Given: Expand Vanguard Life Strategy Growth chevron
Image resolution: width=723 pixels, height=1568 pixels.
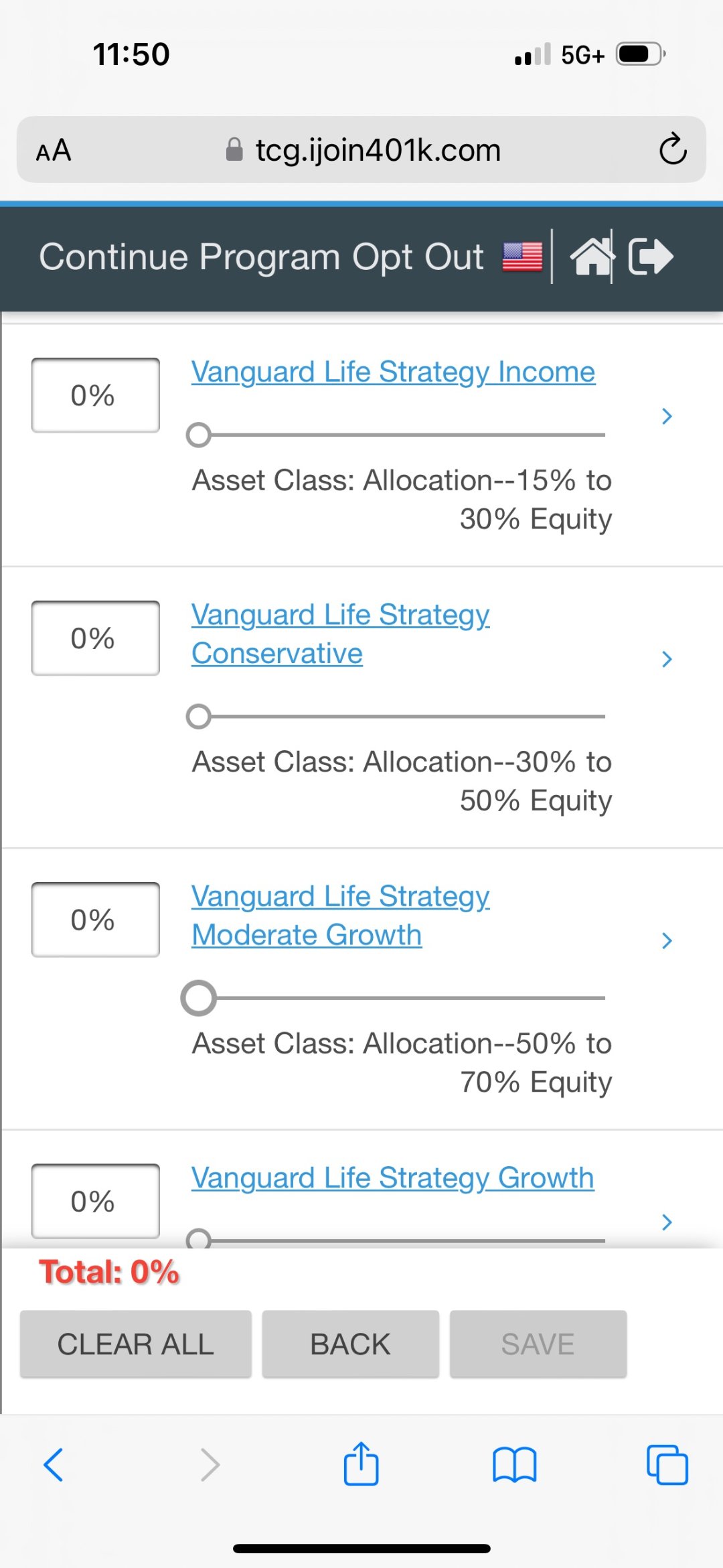Looking at the screenshot, I should (666, 1222).
